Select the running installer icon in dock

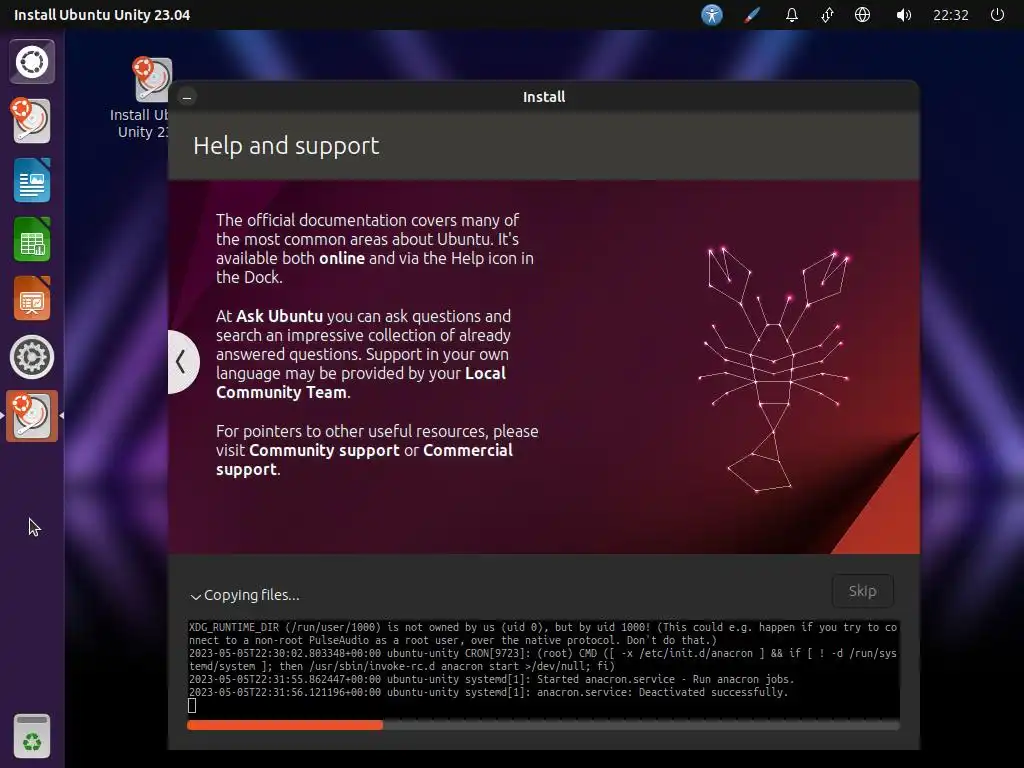32,416
